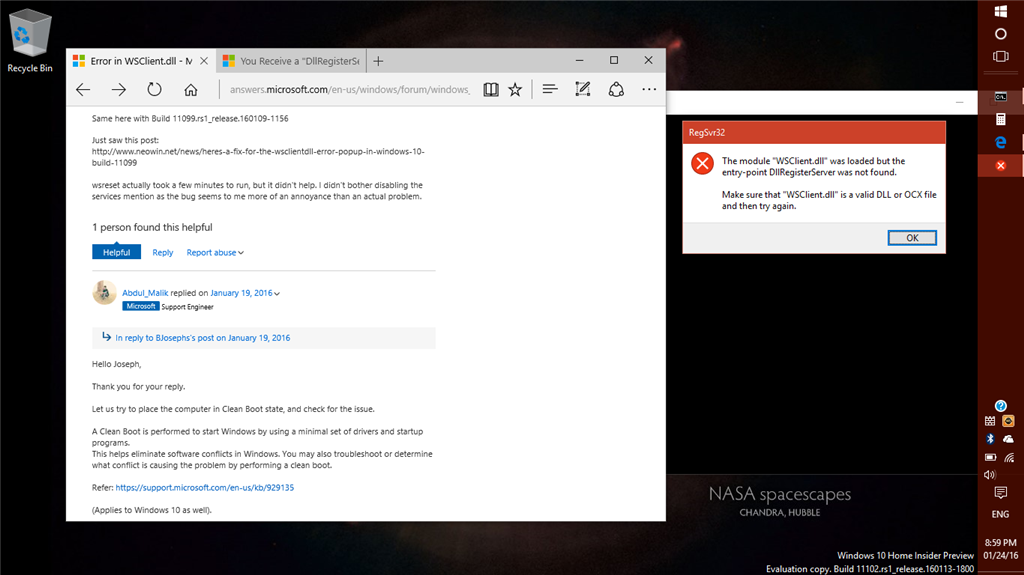The height and width of the screenshot is (575, 1024).
Task: Open the Recycle Bin desktop icon
Action: tap(29, 41)
